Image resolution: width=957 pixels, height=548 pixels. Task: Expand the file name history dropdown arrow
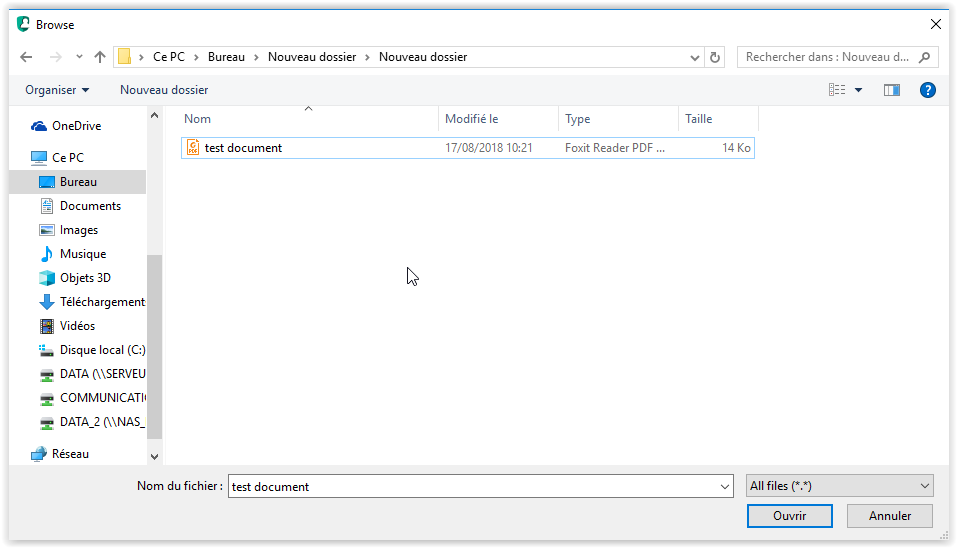(x=725, y=487)
